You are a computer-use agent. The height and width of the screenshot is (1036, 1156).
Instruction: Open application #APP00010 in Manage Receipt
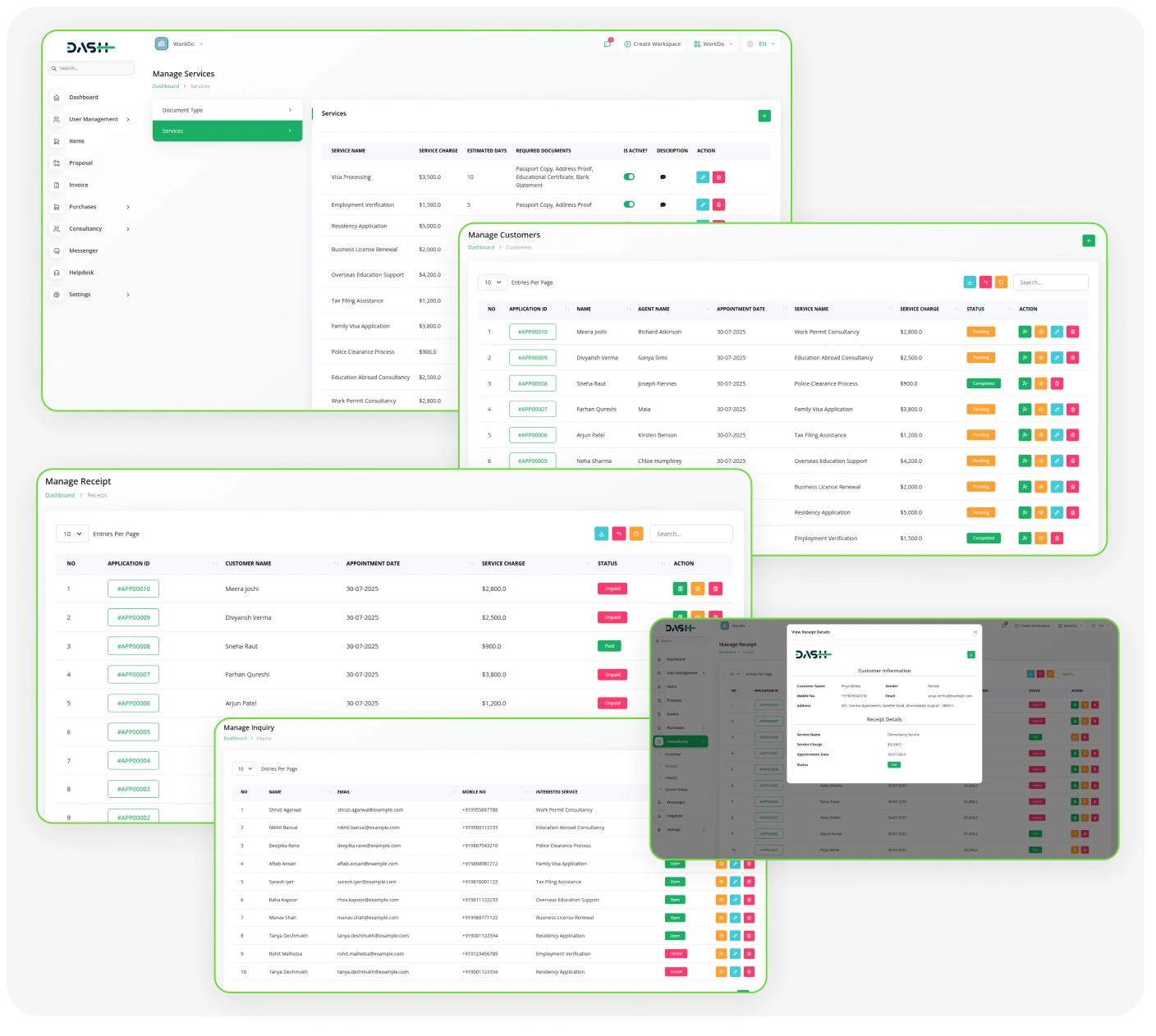[x=133, y=589]
